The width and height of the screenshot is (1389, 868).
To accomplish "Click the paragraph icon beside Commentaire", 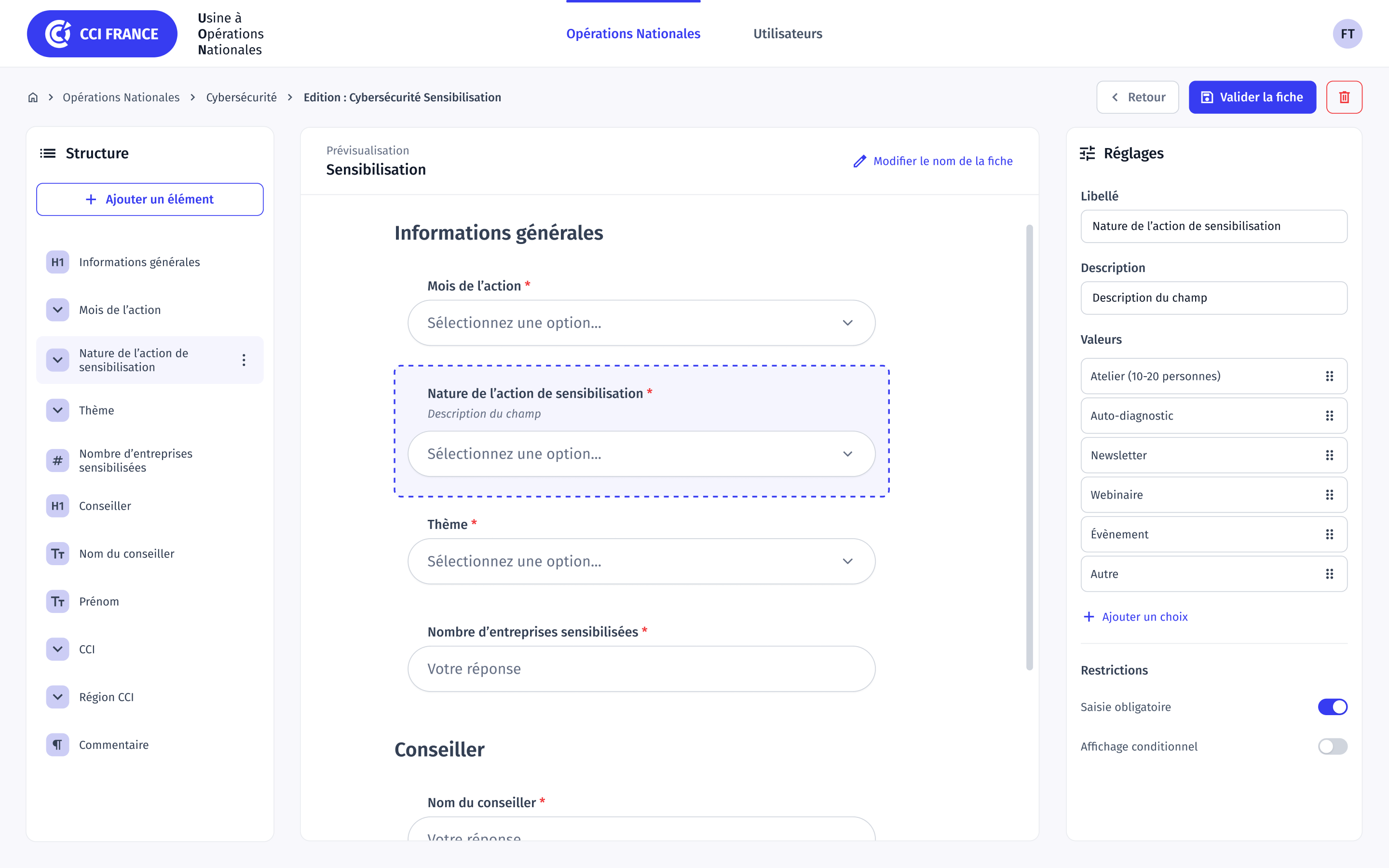I will coord(57,745).
